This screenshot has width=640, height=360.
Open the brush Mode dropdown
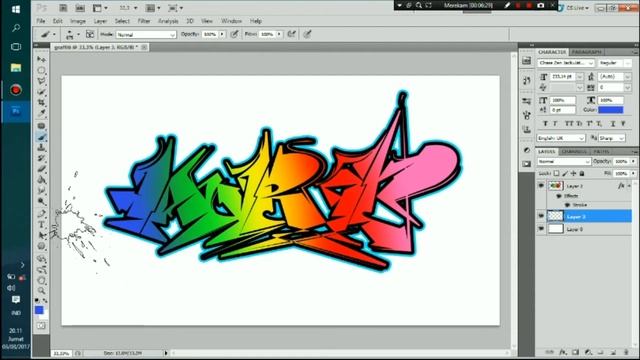click(x=146, y=35)
